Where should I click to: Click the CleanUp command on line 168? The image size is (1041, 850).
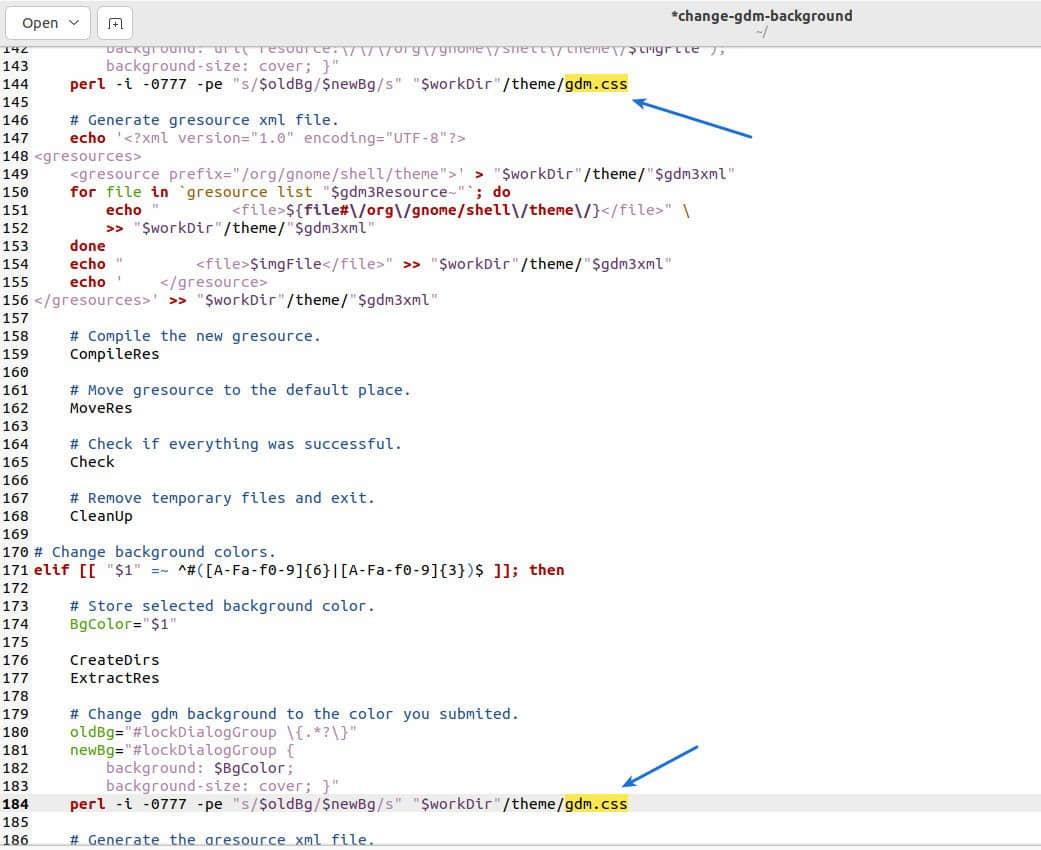(99, 516)
